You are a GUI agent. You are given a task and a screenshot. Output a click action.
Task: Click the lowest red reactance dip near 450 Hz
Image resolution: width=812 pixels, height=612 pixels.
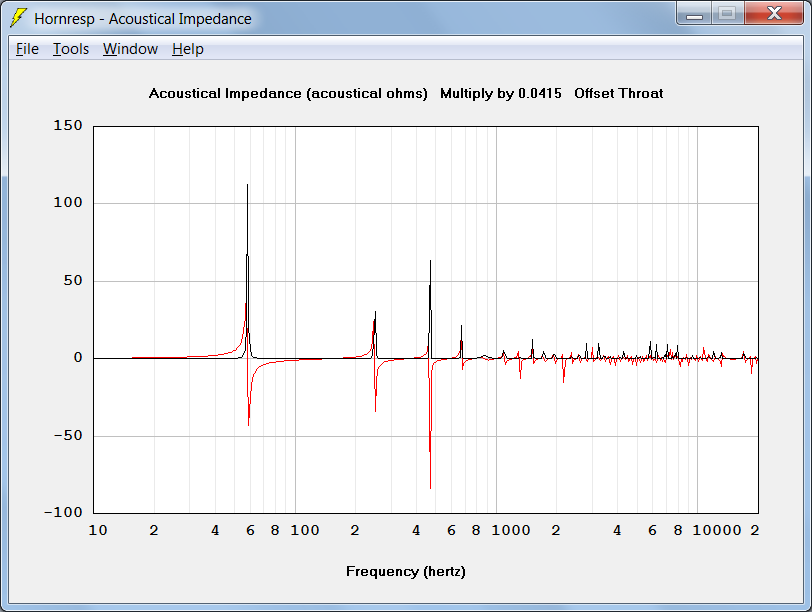[430, 487]
